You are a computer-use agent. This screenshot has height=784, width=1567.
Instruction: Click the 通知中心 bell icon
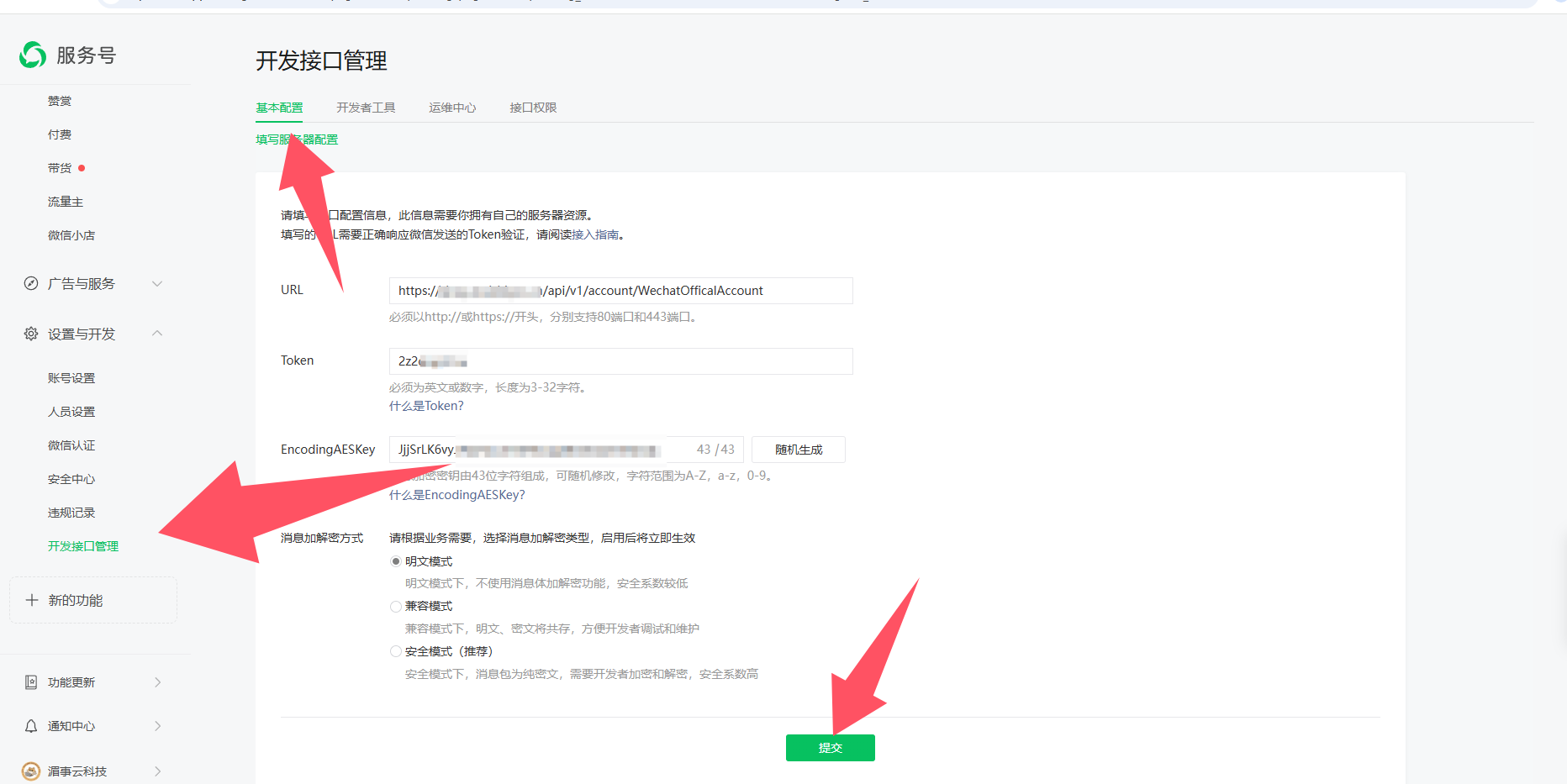31,726
